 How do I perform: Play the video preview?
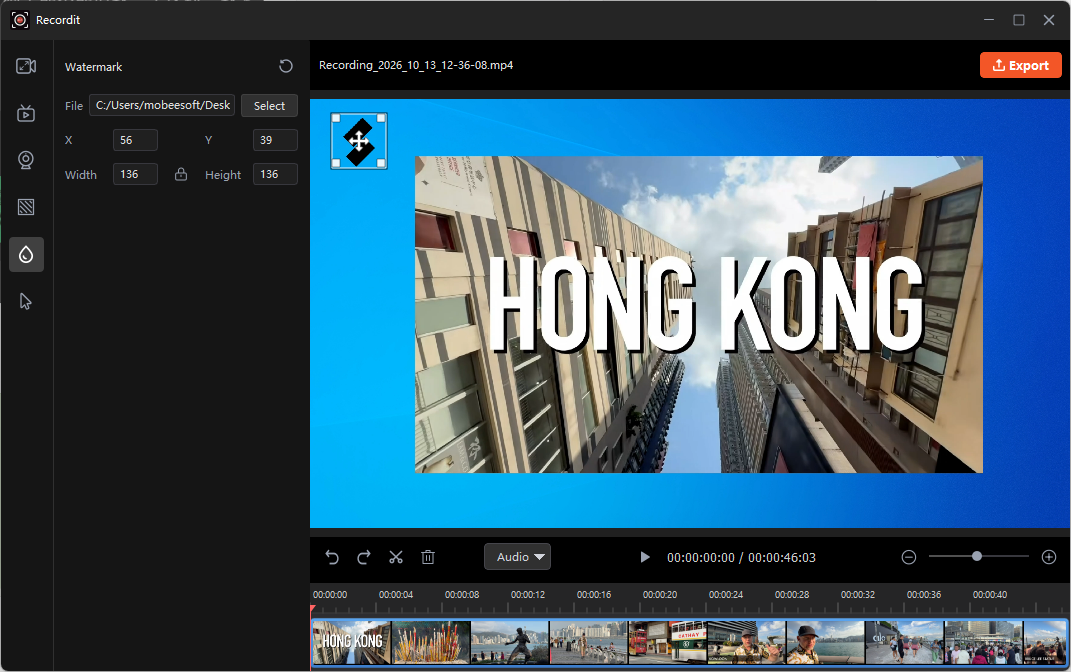point(644,557)
